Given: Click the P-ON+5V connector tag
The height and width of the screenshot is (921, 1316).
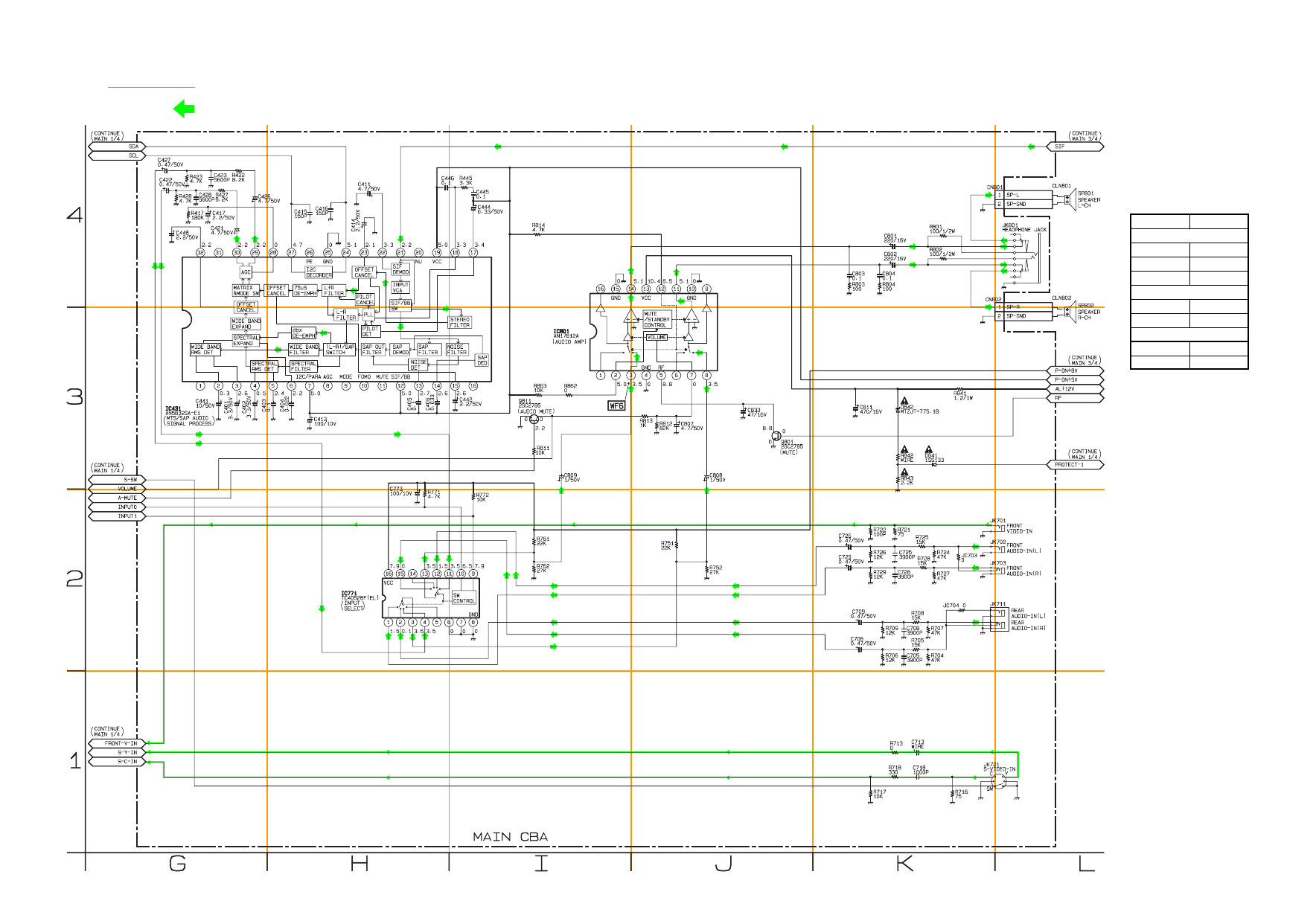Looking at the screenshot, I should click(x=1075, y=379).
